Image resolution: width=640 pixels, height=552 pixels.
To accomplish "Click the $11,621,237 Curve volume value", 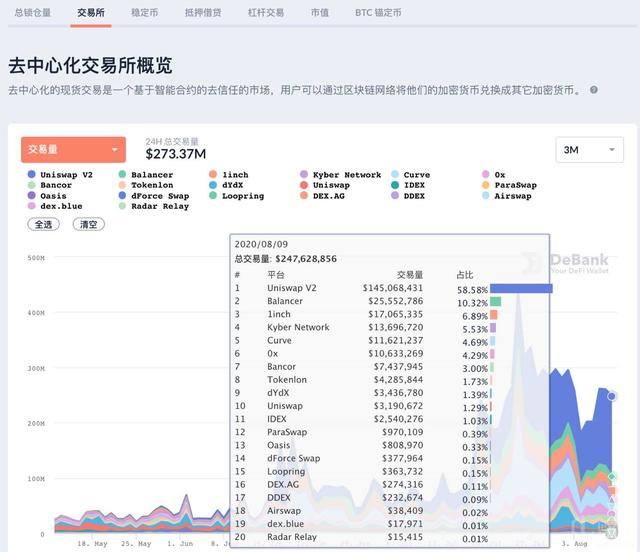I will pyautogui.click(x=396, y=340).
